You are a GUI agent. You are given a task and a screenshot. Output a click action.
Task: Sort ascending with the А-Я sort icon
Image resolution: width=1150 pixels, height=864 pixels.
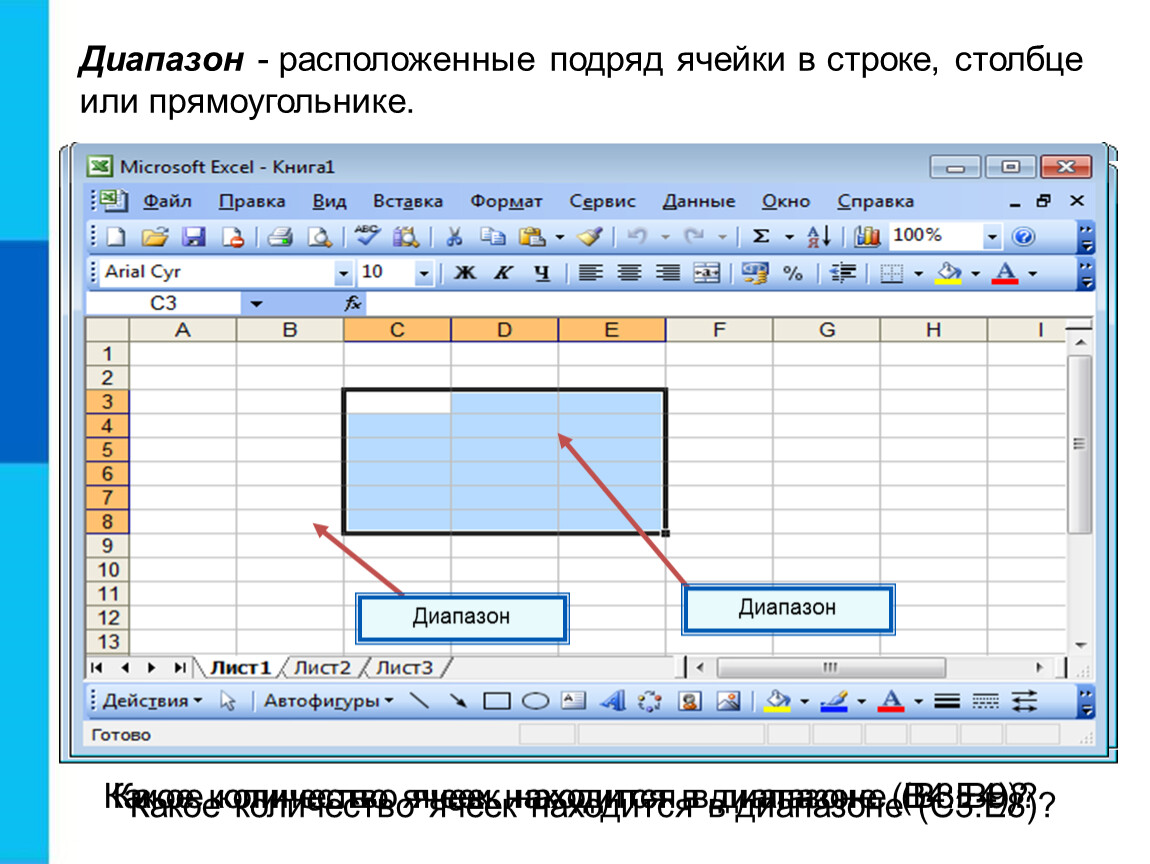pos(818,236)
